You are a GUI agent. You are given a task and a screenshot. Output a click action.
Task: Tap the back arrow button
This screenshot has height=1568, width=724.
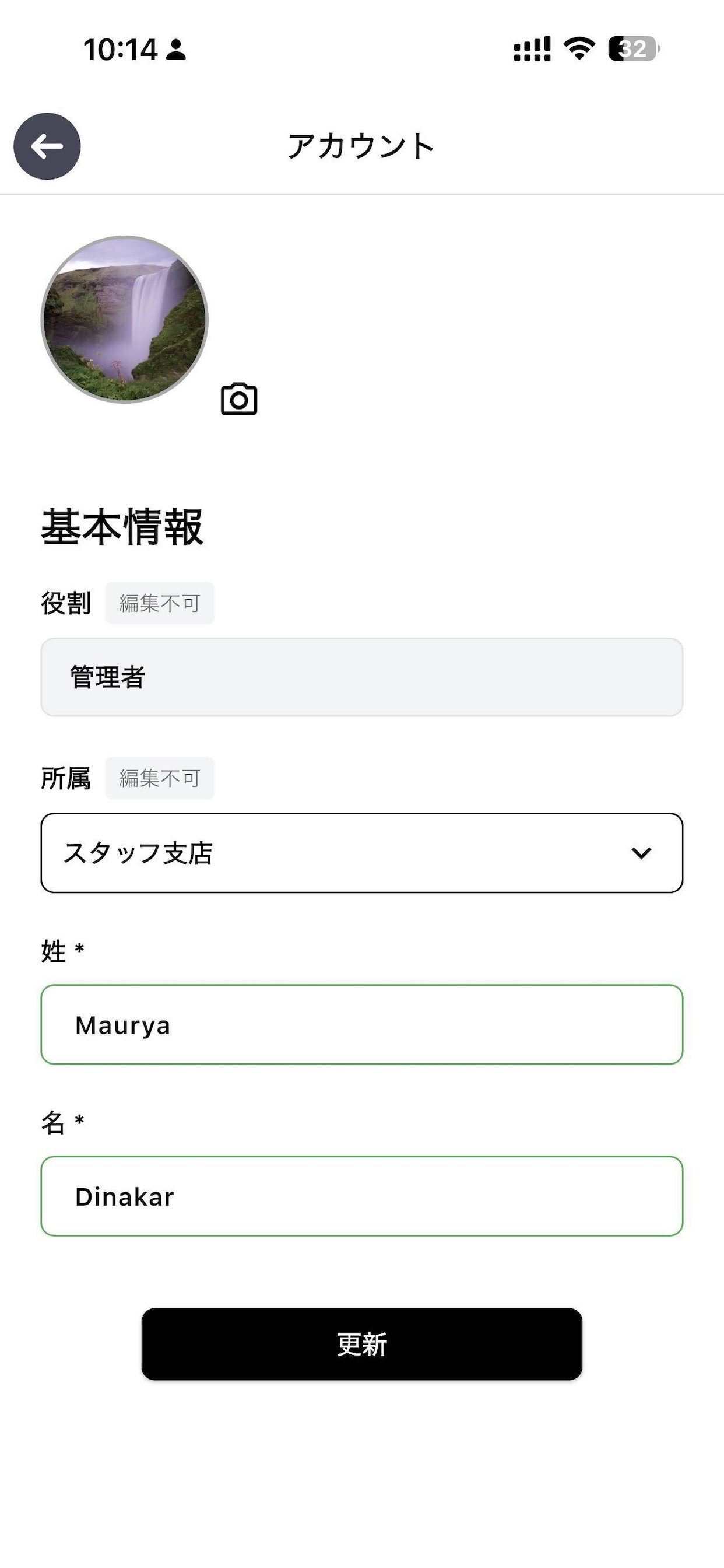(47, 146)
